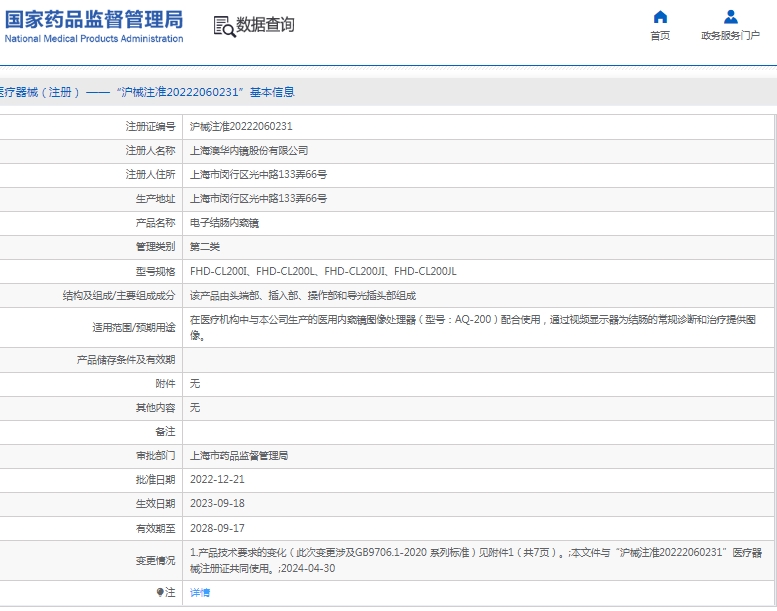Click the 备注 row label
Image resolution: width=777 pixels, height=611 pixels.
point(166,432)
